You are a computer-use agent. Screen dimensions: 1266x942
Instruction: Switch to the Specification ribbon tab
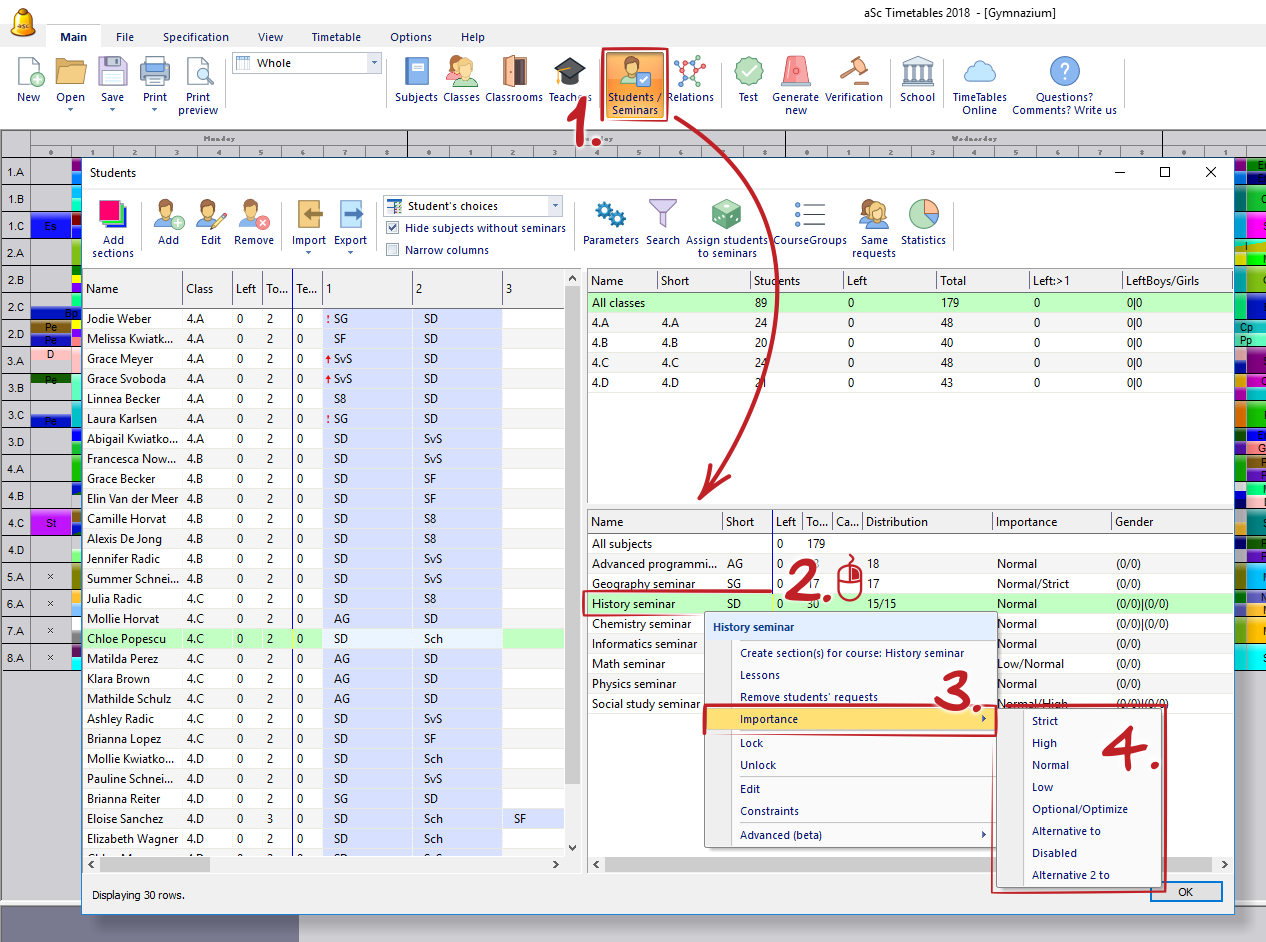tap(196, 37)
